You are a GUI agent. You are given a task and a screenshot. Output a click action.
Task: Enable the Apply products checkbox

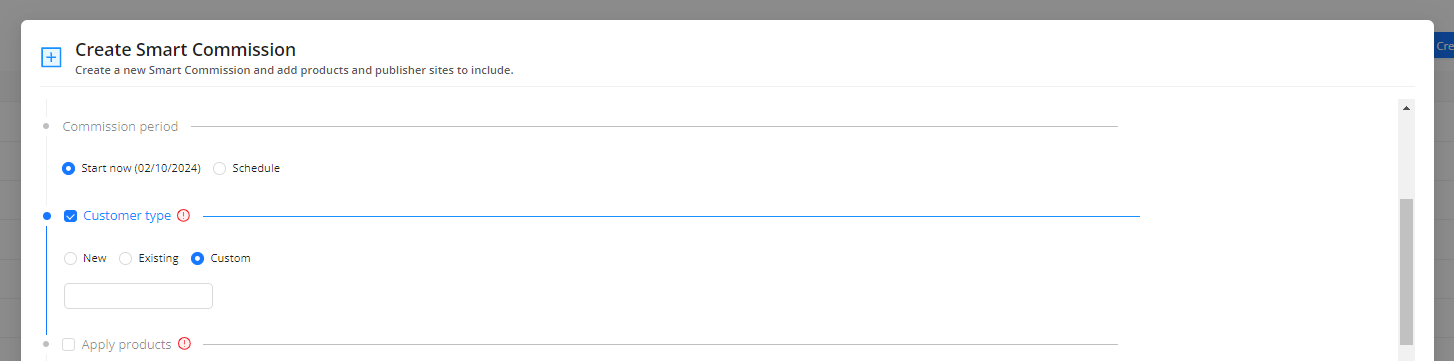(x=69, y=344)
